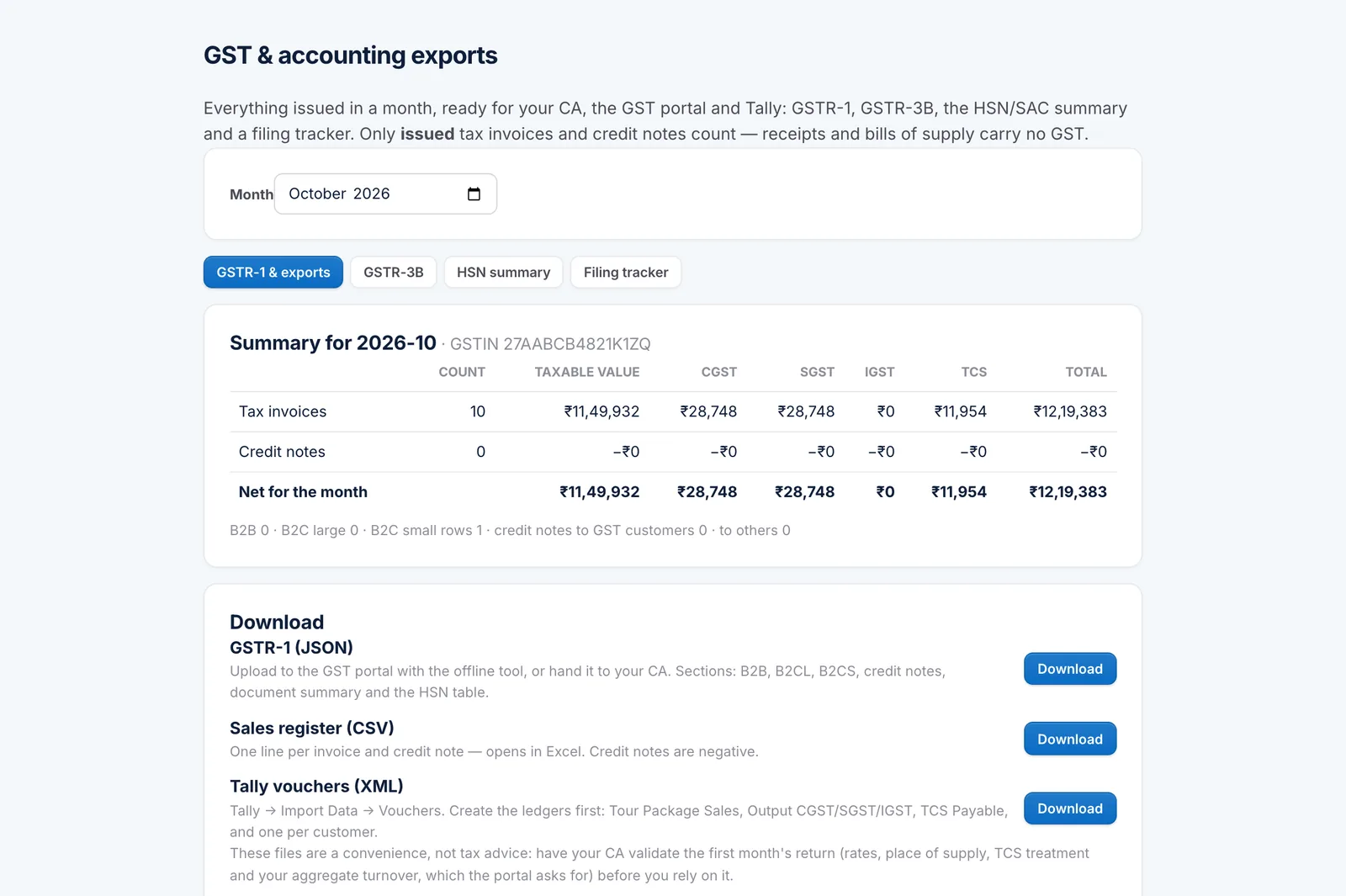Click the GST & accounting exports title
The image size is (1346, 896).
351,56
